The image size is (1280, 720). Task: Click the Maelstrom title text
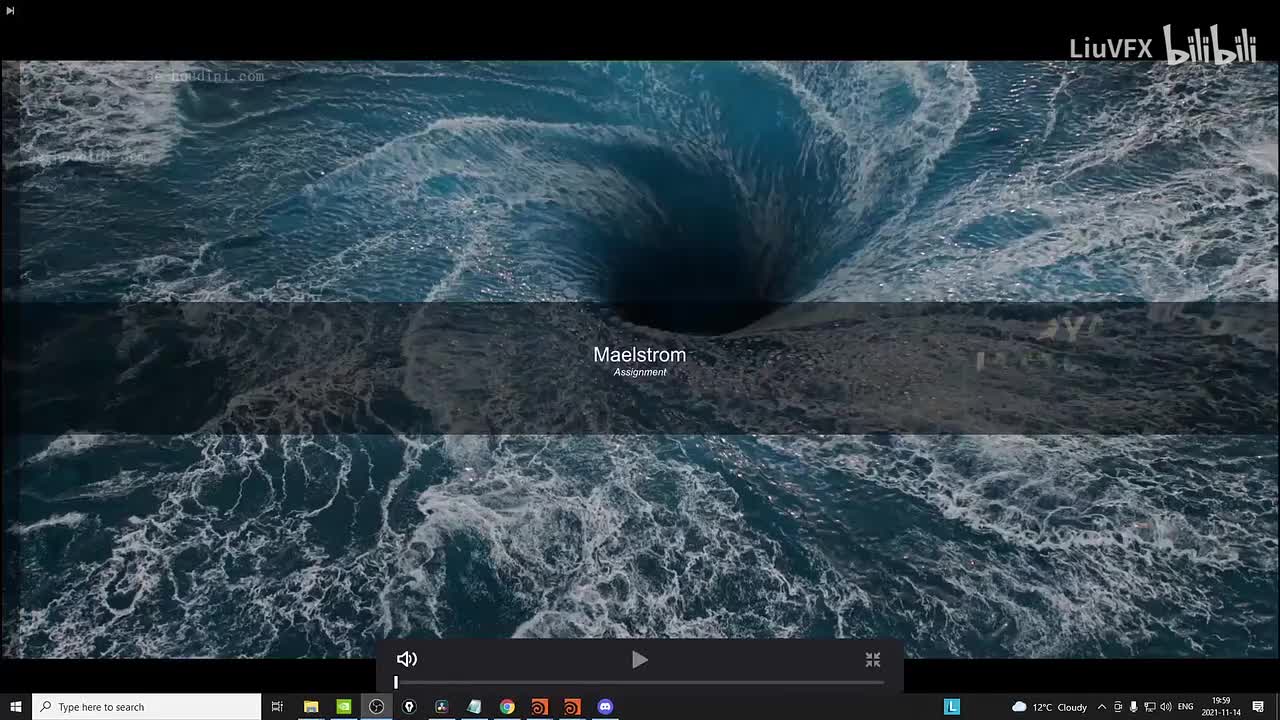point(640,355)
